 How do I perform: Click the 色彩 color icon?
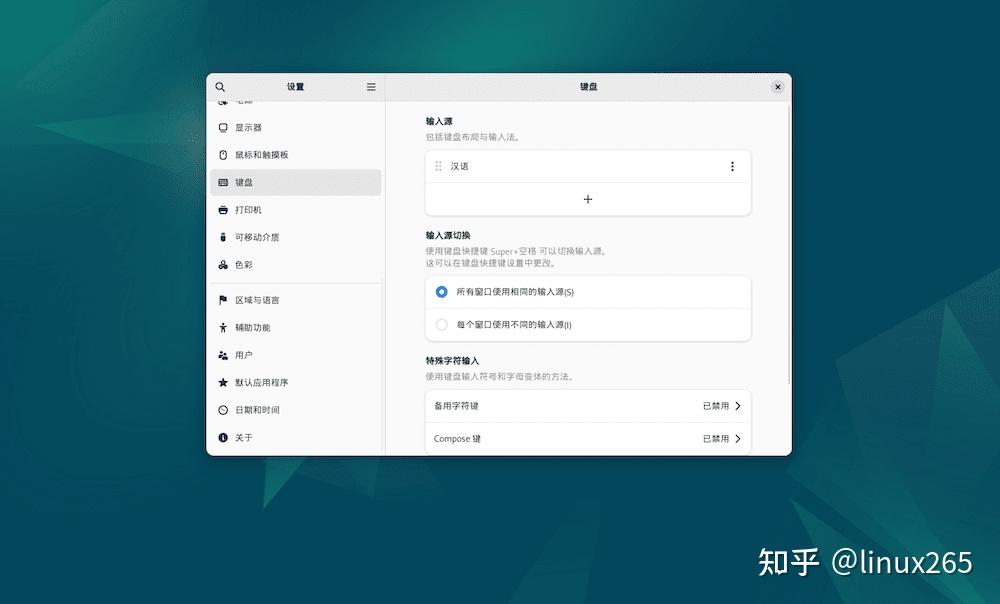click(x=223, y=265)
